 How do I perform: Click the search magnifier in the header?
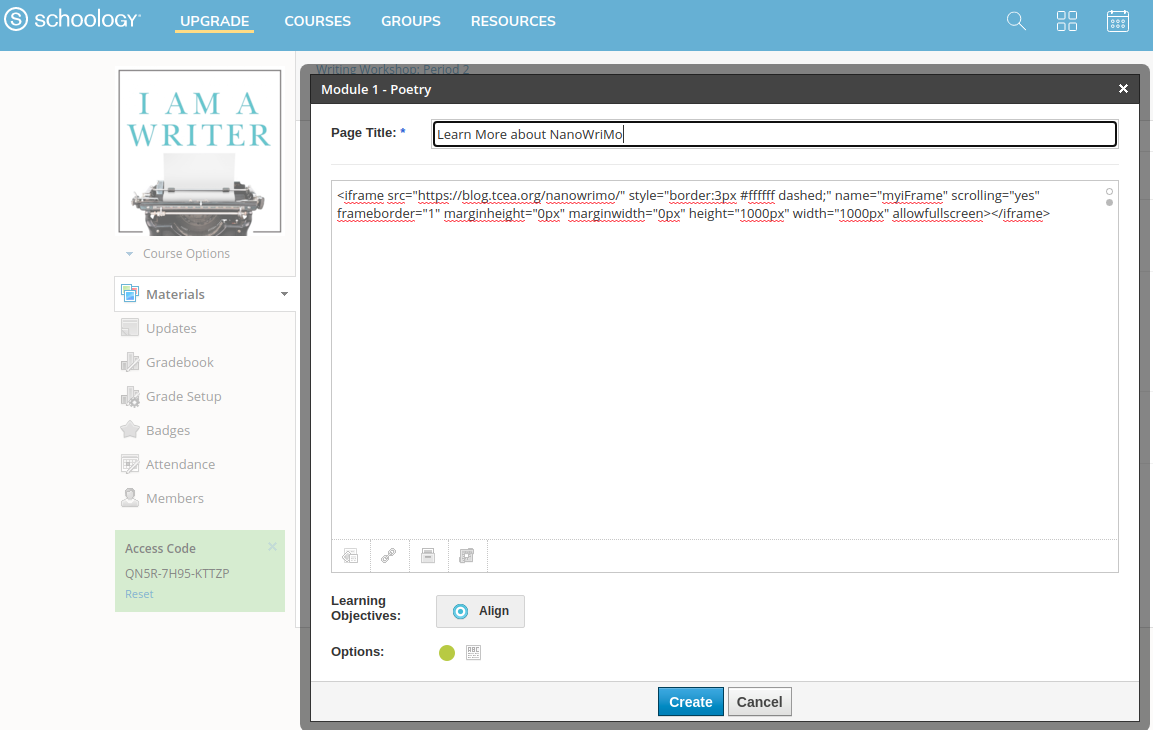(x=1016, y=20)
